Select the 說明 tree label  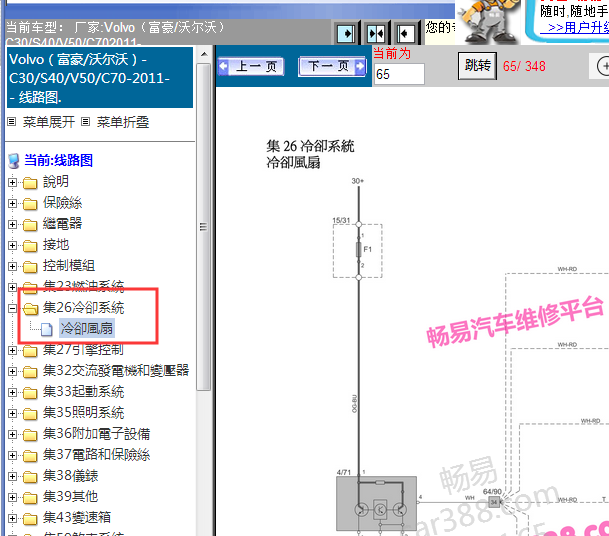pyautogui.click(x=56, y=181)
